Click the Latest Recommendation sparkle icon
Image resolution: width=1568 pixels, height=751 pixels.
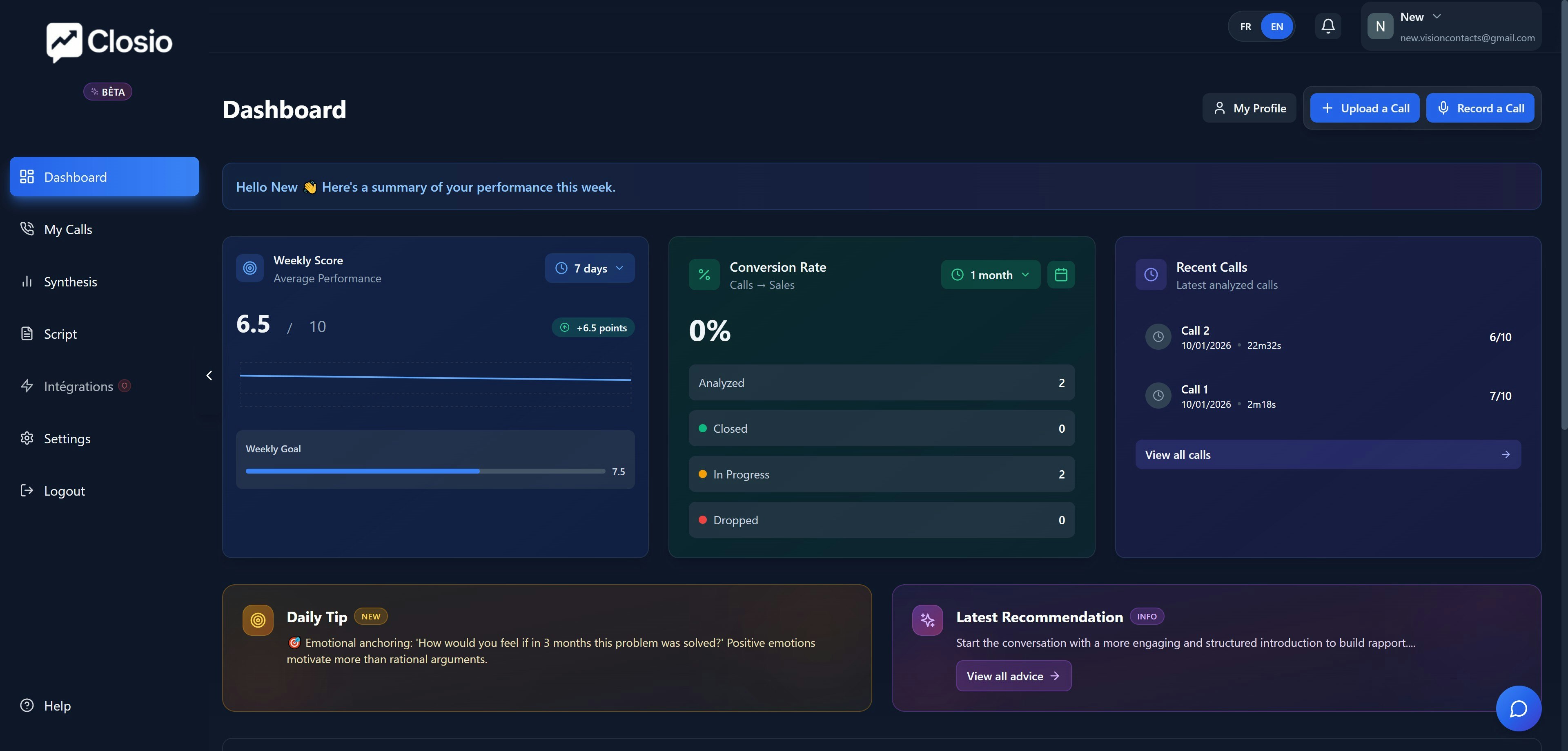[927, 620]
